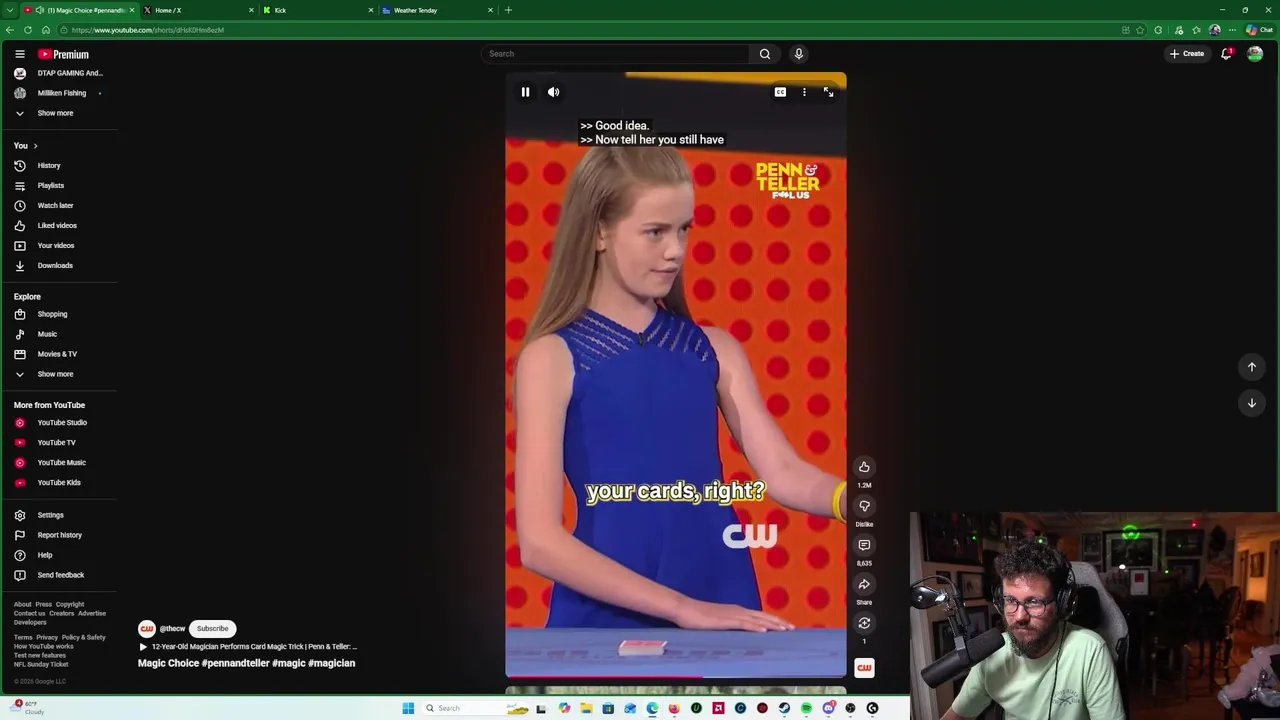Open the Windows Start menu
This screenshot has width=1280, height=720.
coord(408,708)
